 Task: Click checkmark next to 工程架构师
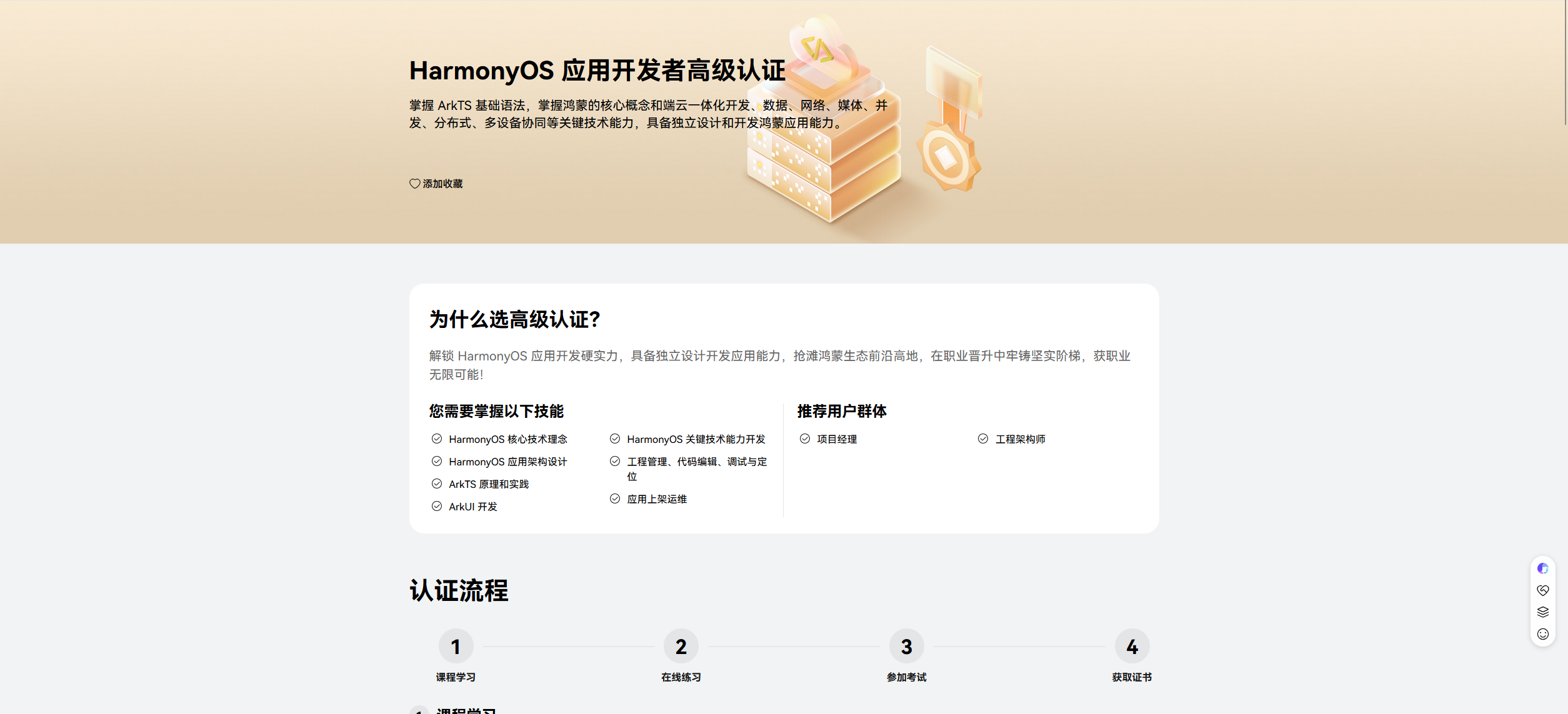983,439
